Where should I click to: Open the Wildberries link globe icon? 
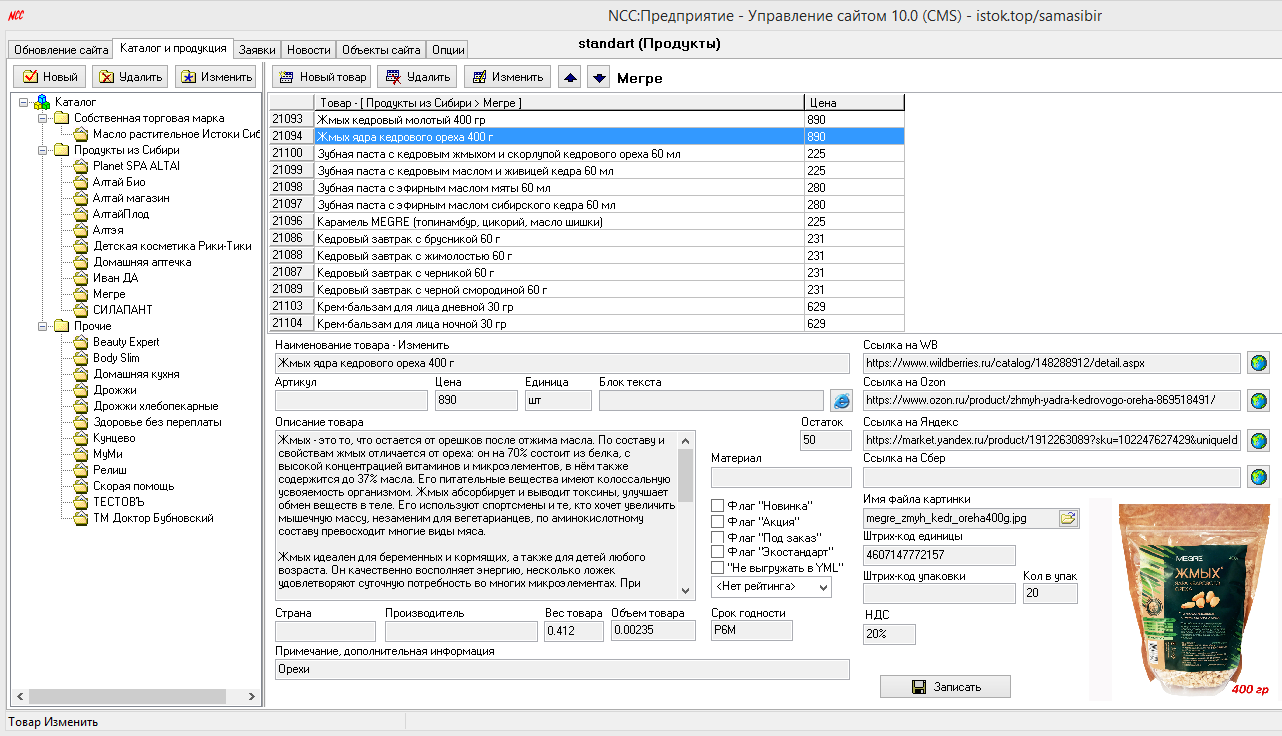pos(1258,363)
